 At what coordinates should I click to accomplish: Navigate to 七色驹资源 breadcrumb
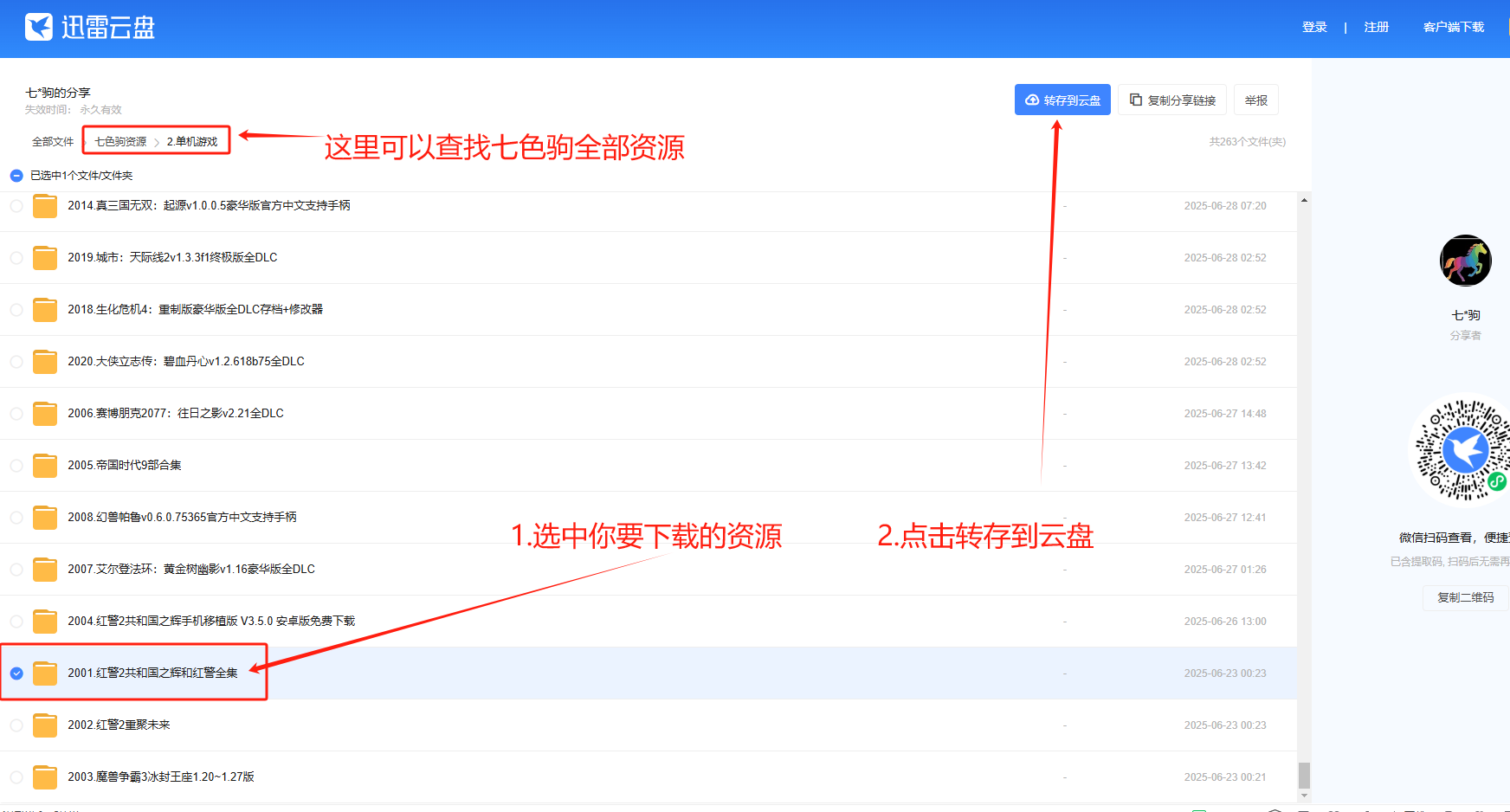(120, 142)
